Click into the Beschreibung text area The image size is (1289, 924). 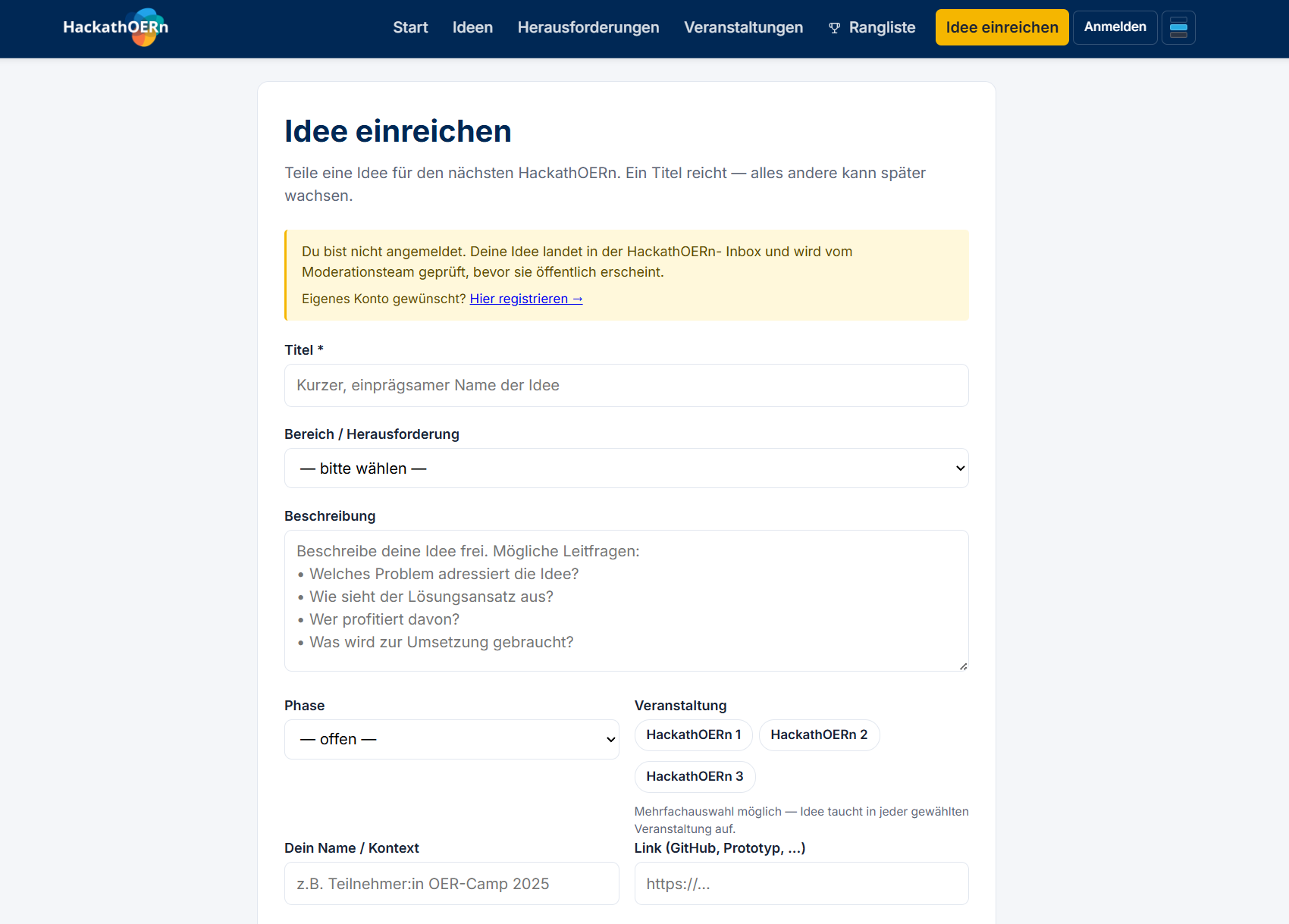626,600
